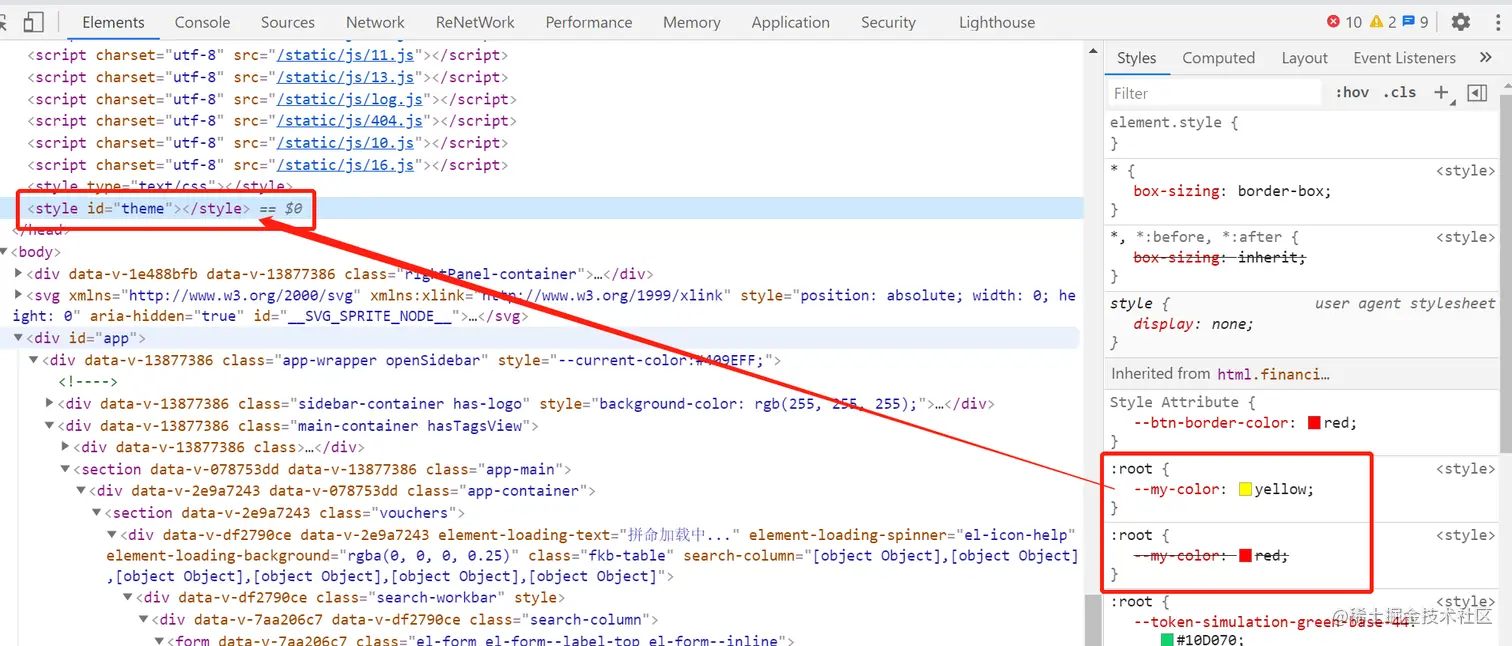The image size is (1512, 646).
Task: Open the Memory tab
Action: (692, 22)
